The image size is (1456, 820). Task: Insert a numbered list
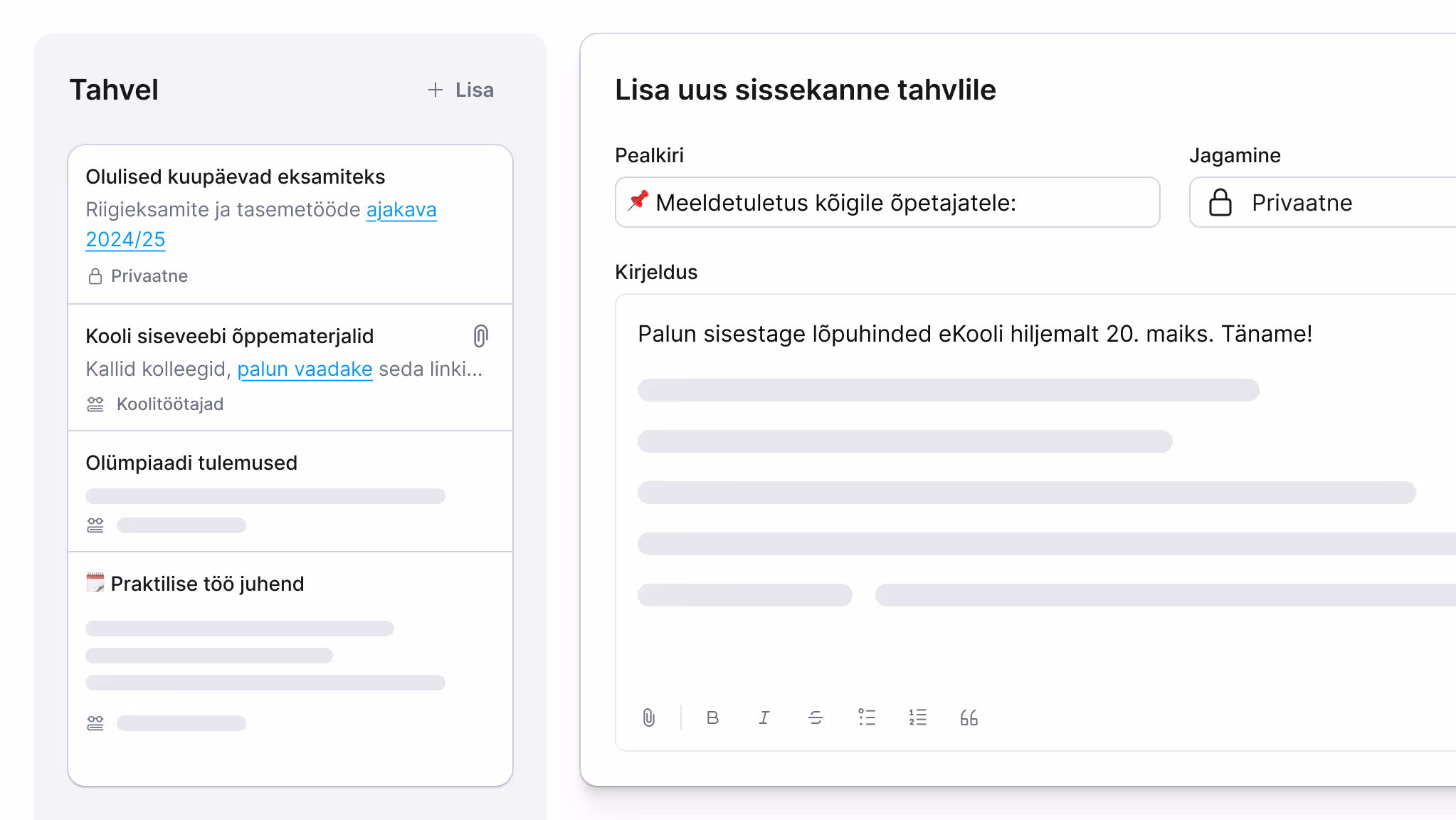(x=917, y=717)
